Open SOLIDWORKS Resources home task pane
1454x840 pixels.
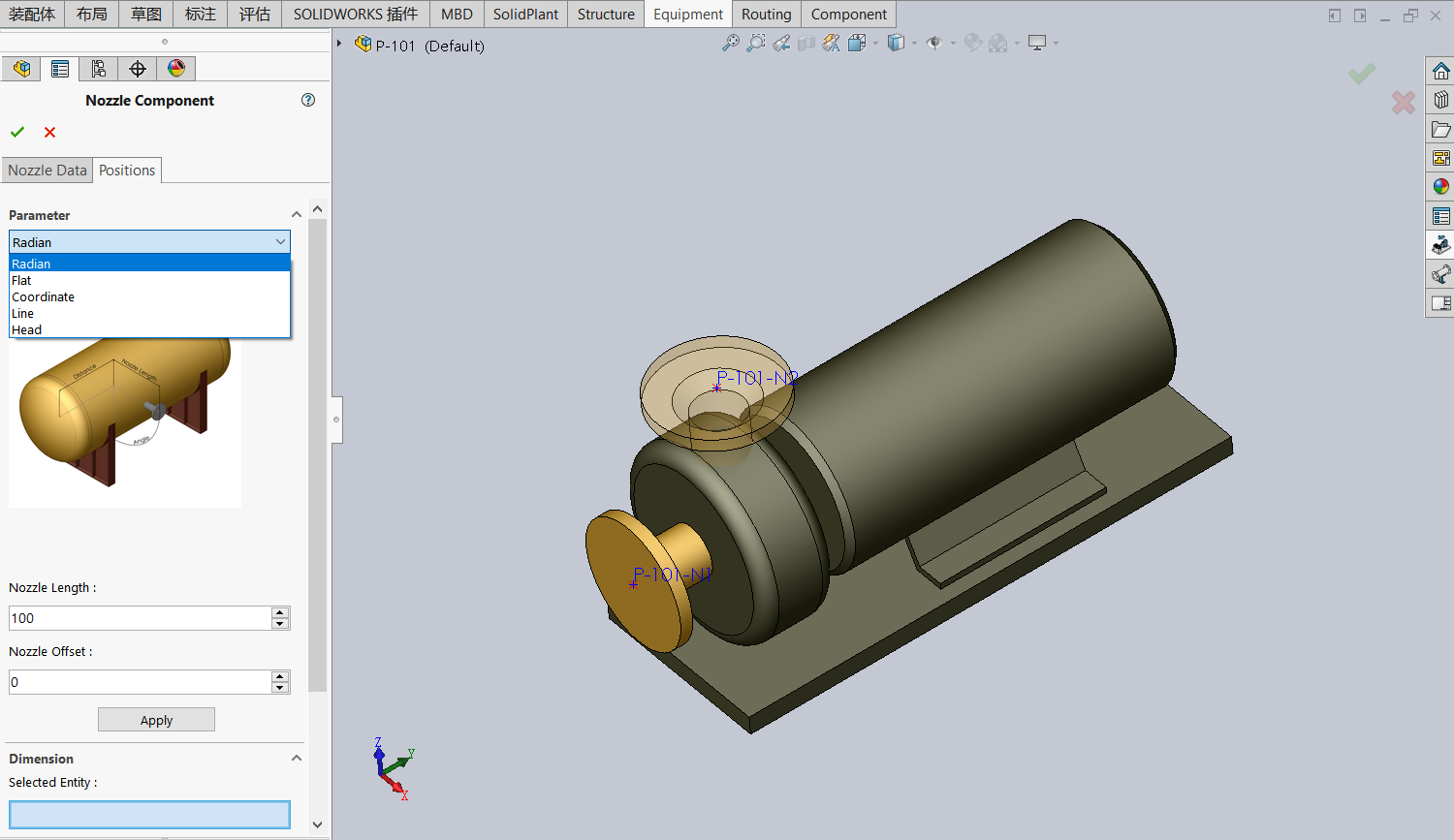tap(1441, 71)
